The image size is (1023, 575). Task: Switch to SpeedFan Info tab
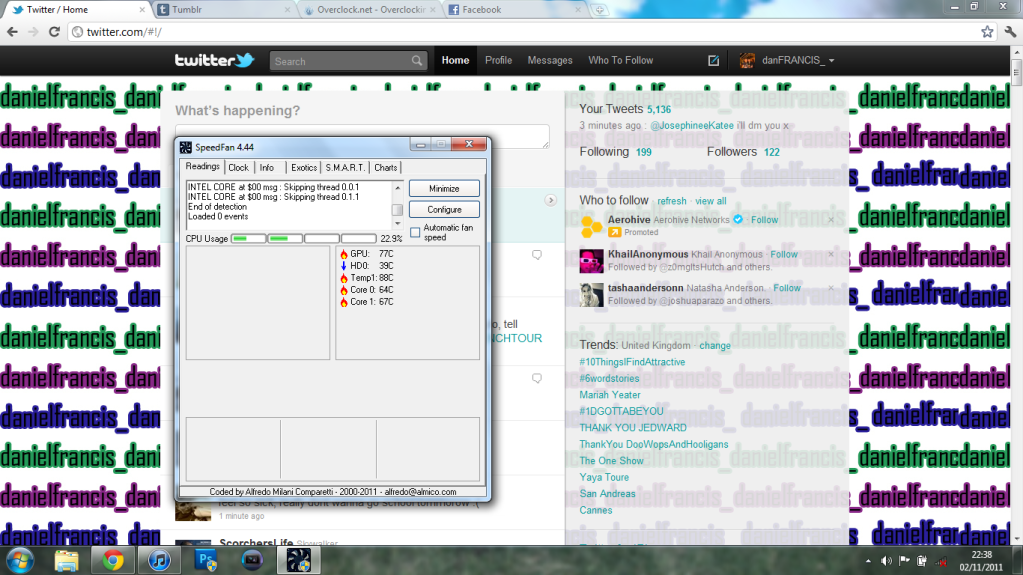click(267, 168)
